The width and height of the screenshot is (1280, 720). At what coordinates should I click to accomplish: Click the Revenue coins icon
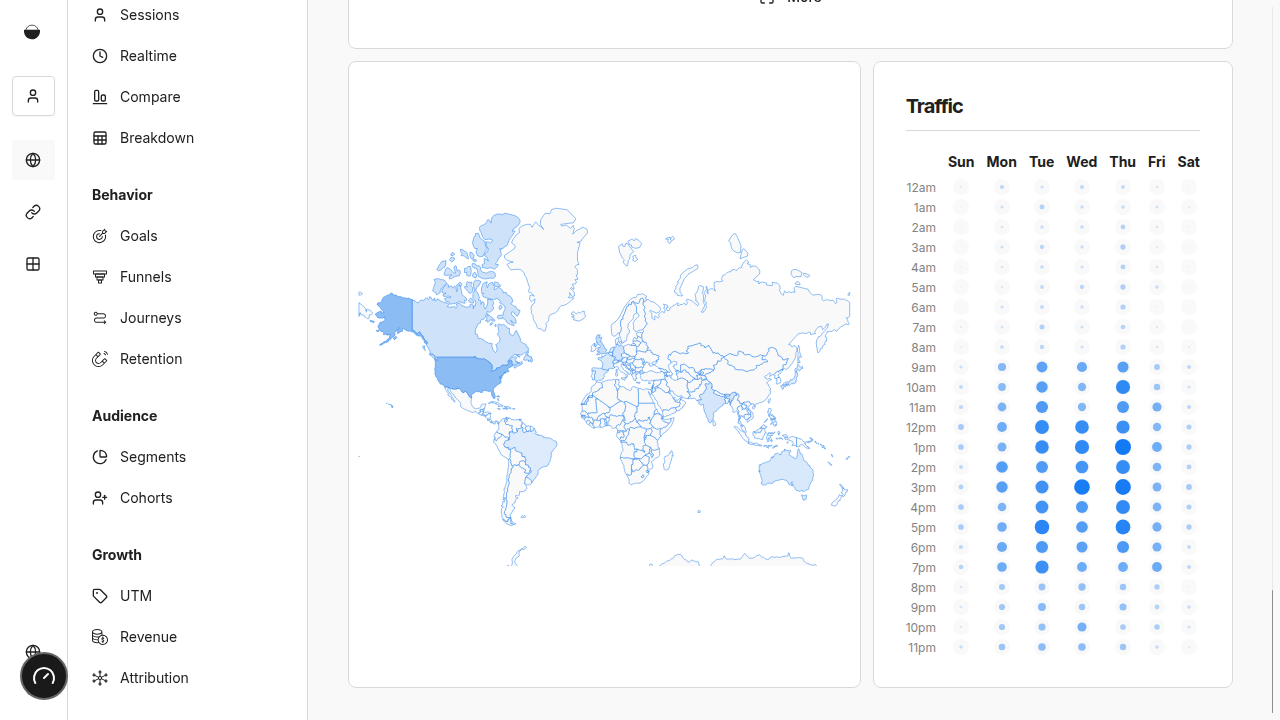(x=100, y=637)
